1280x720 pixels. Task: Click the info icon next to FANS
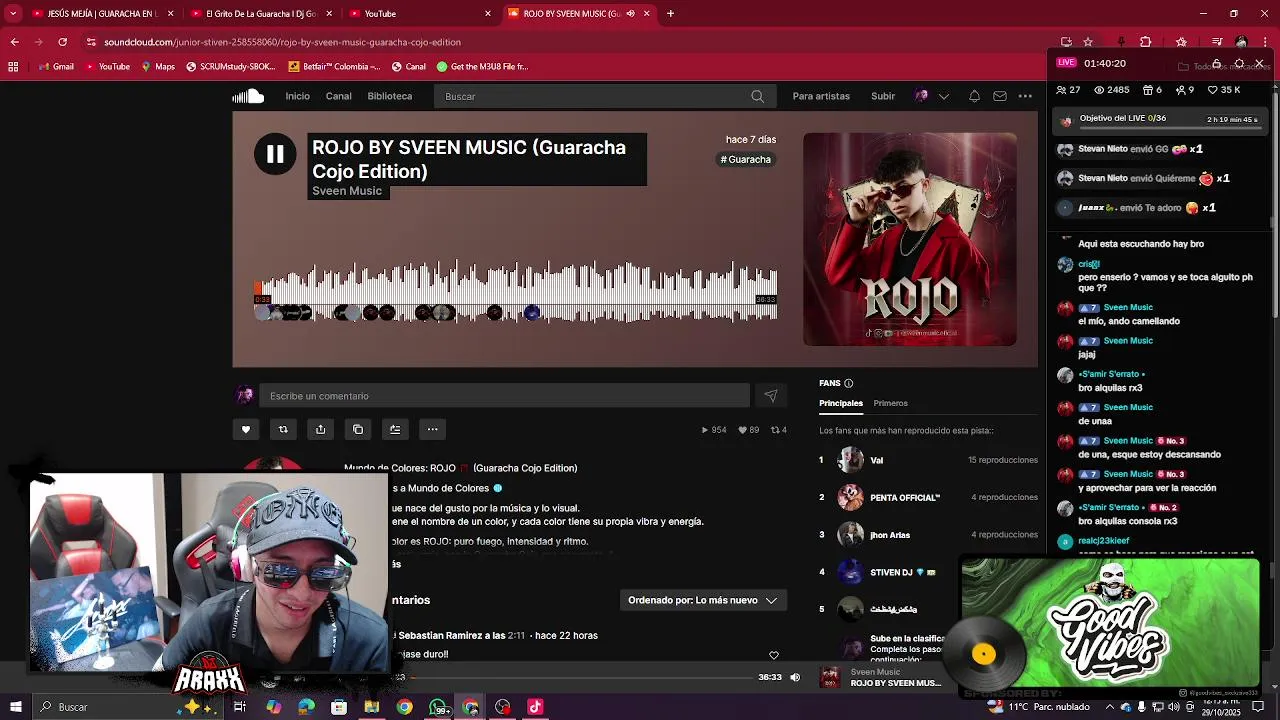(x=848, y=383)
